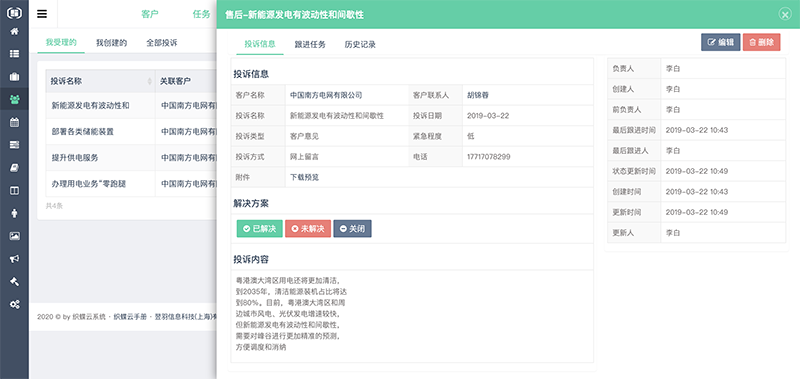Sort by 投诉名称 column arrows
800x379 pixels.
pyautogui.click(x=149, y=81)
